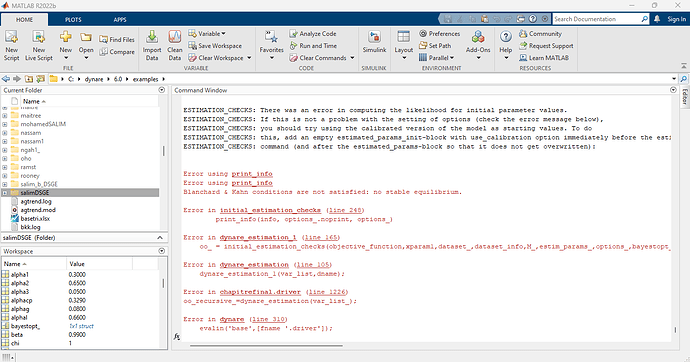Go up one folder level
This screenshot has width=690, height=362.
[29, 79]
